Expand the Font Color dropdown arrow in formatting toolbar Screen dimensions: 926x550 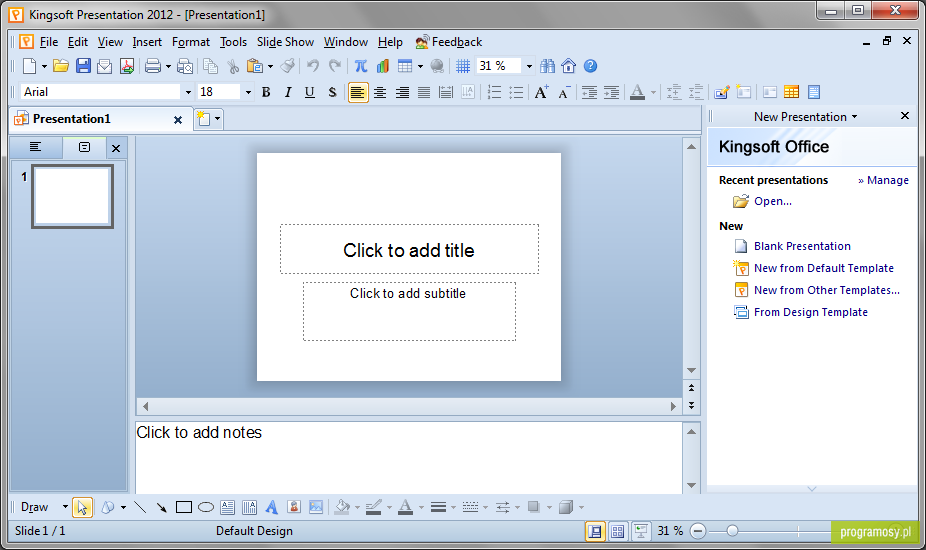[653, 92]
